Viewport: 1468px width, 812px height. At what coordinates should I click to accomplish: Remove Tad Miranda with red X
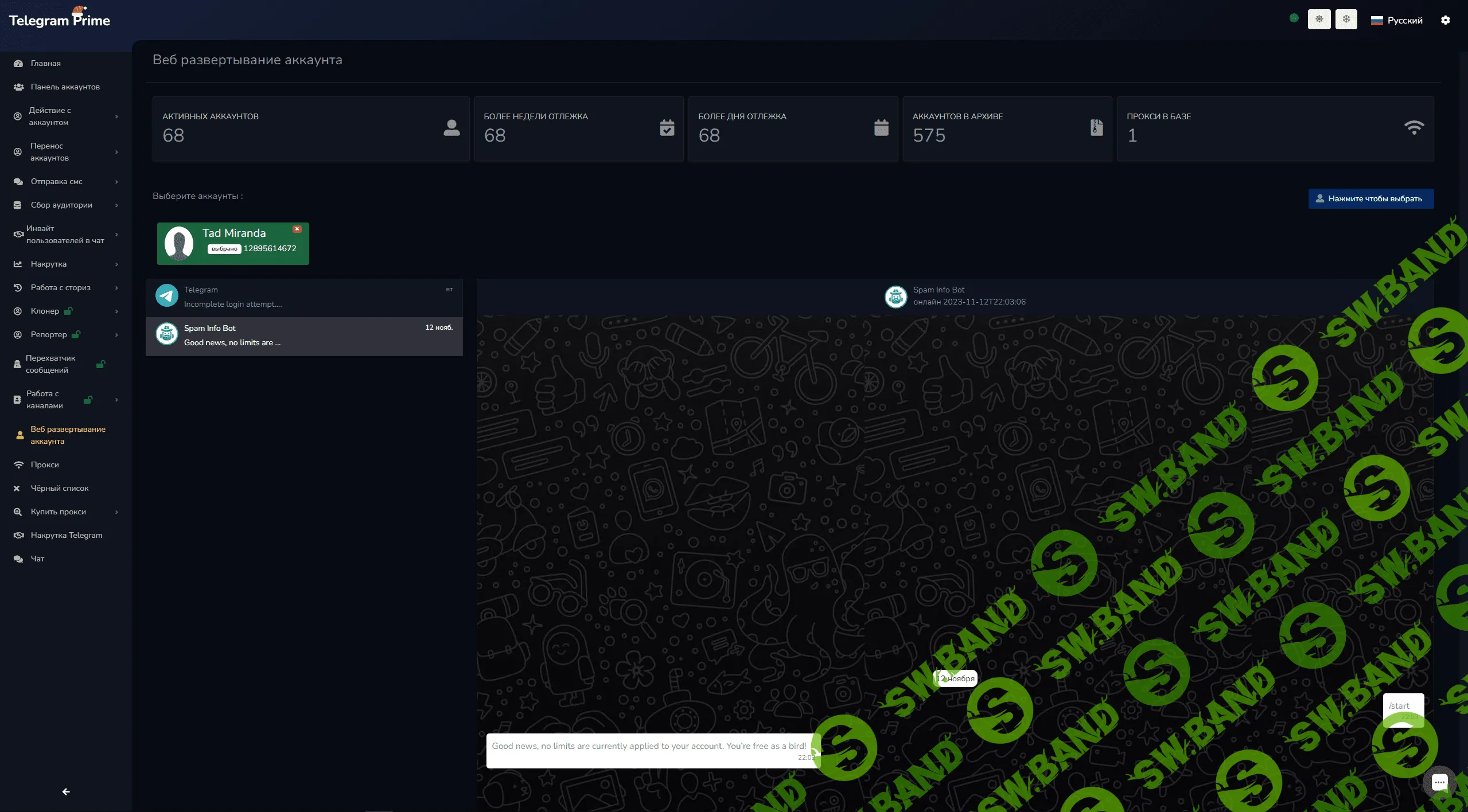coord(297,229)
